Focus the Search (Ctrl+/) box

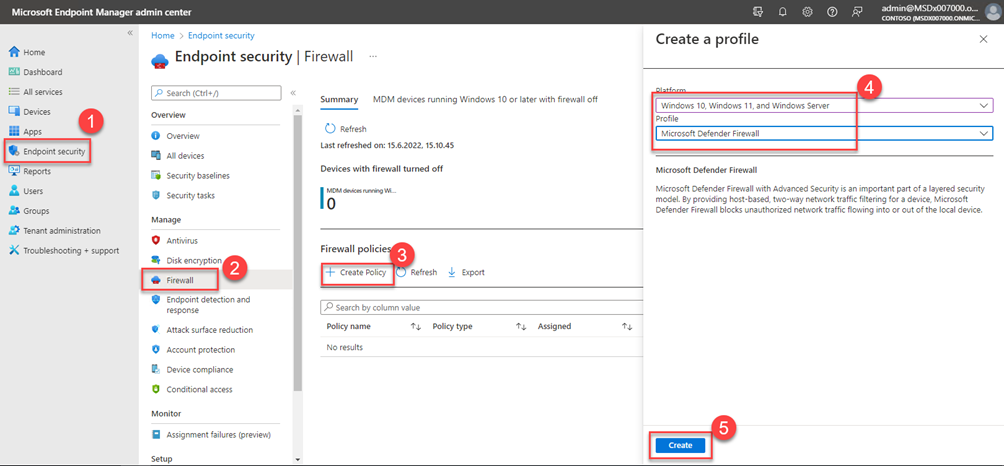(x=216, y=93)
